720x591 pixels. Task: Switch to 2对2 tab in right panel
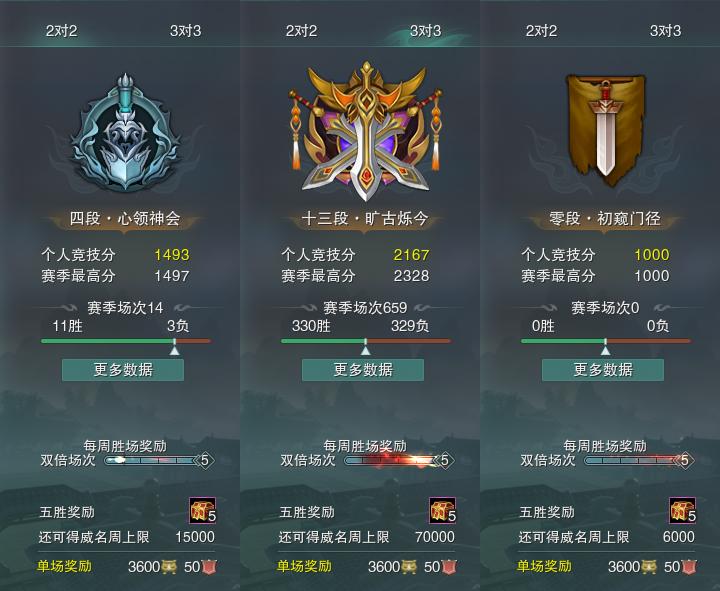coord(541,31)
